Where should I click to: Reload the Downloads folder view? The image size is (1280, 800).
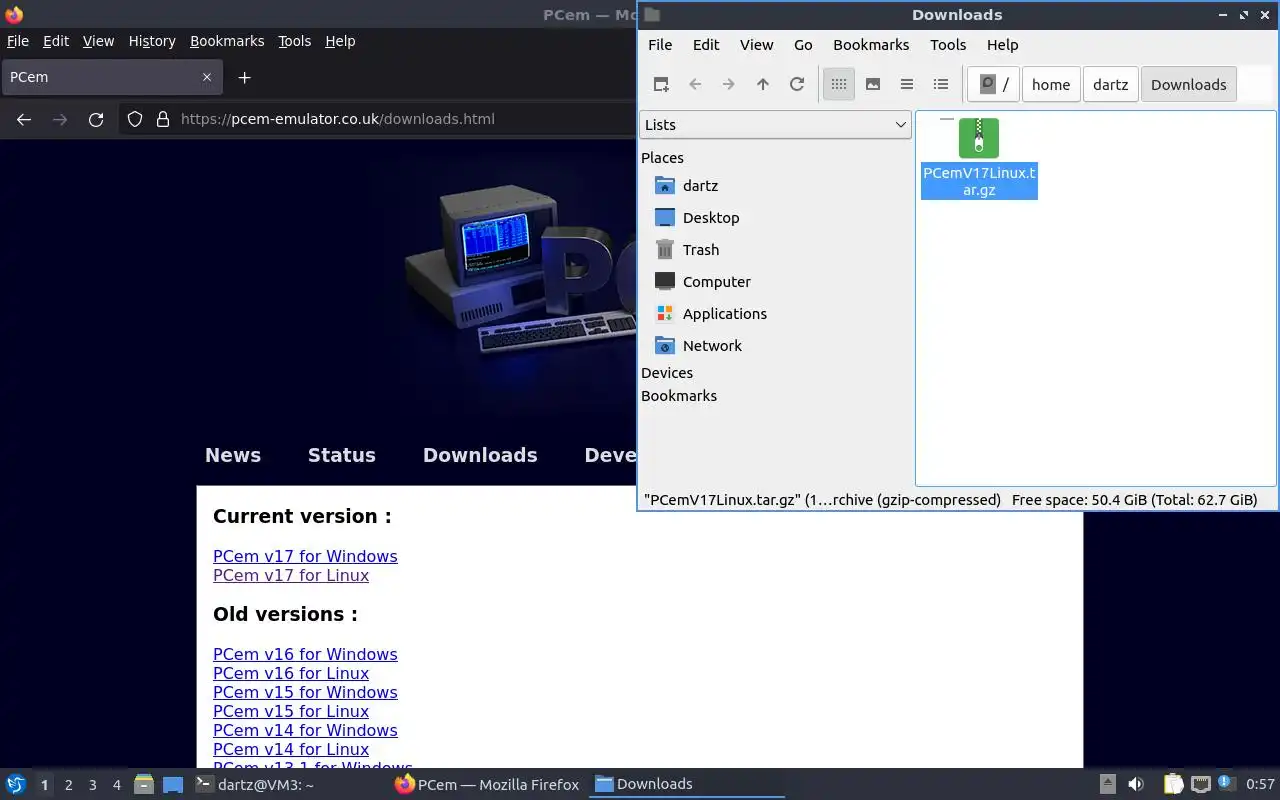click(x=797, y=85)
